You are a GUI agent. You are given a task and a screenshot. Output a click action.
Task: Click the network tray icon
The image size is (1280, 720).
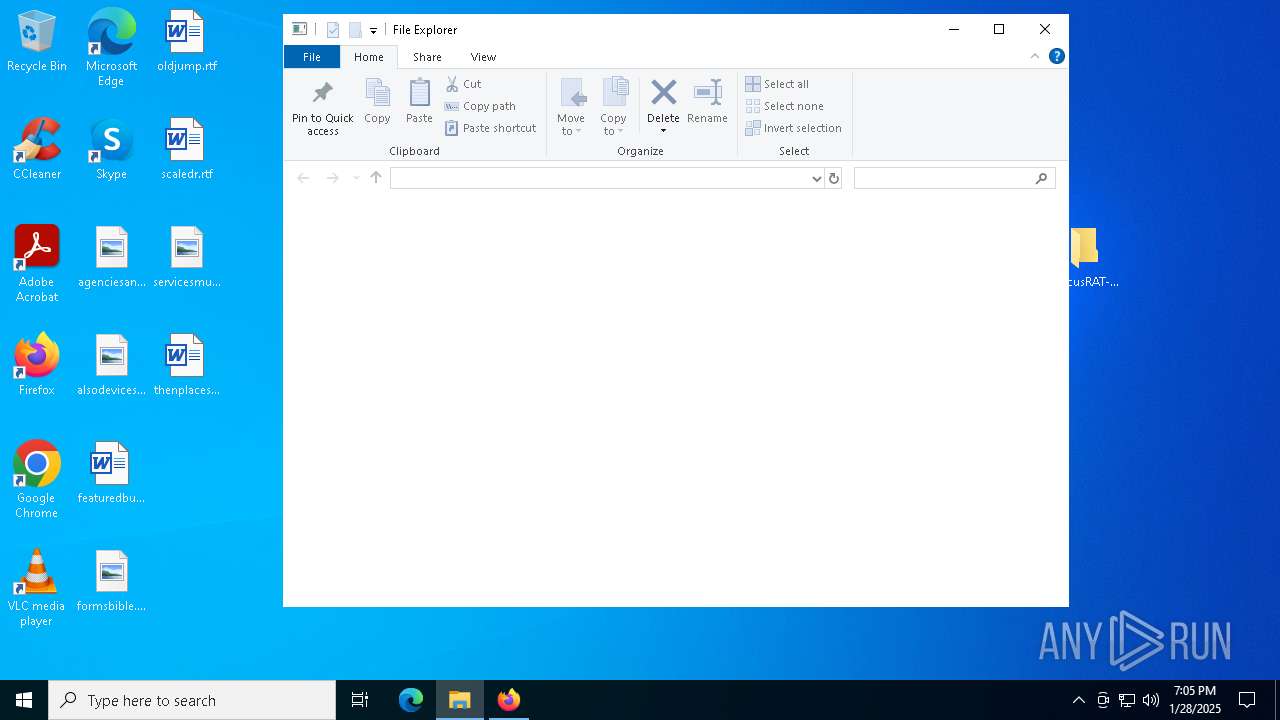pos(1127,700)
